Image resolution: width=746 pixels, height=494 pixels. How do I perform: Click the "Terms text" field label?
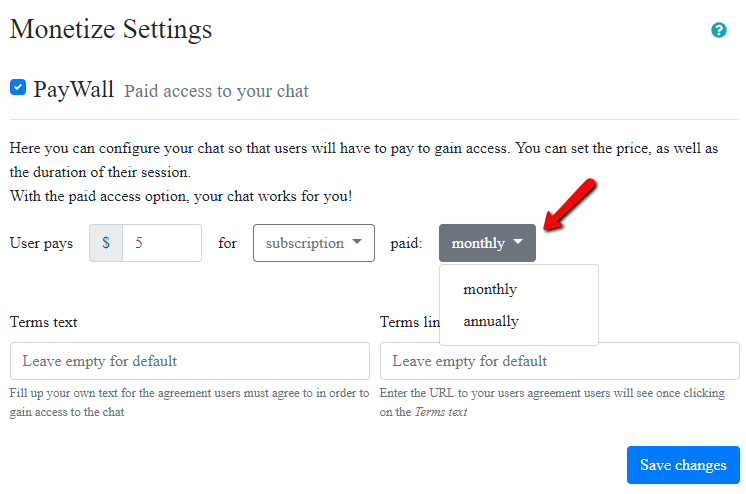[x=44, y=322]
